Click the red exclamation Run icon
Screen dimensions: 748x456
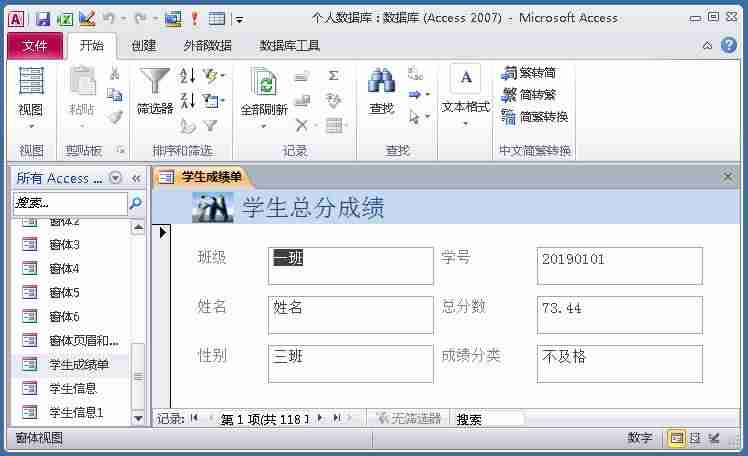pos(194,19)
